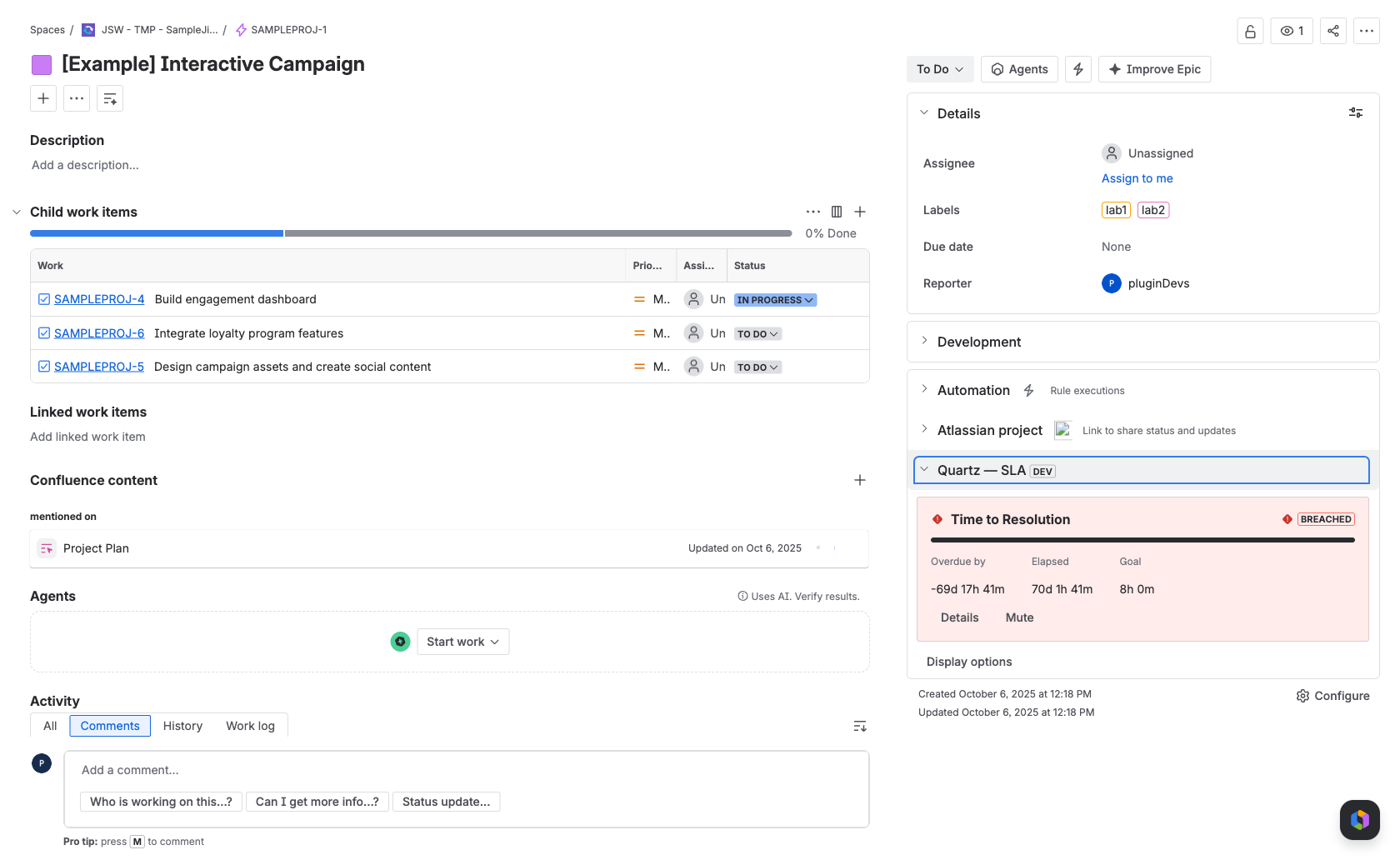
Task: Expand the Development section
Action: pos(924,341)
